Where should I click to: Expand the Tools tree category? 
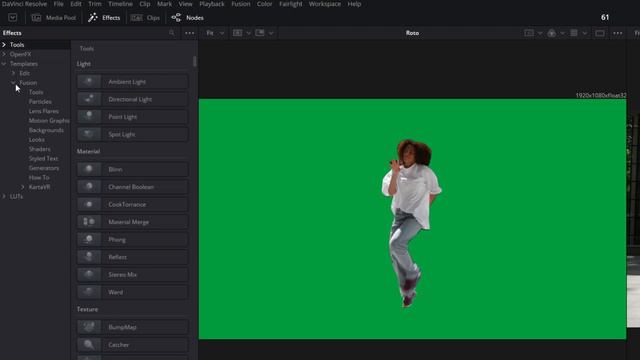[4, 45]
